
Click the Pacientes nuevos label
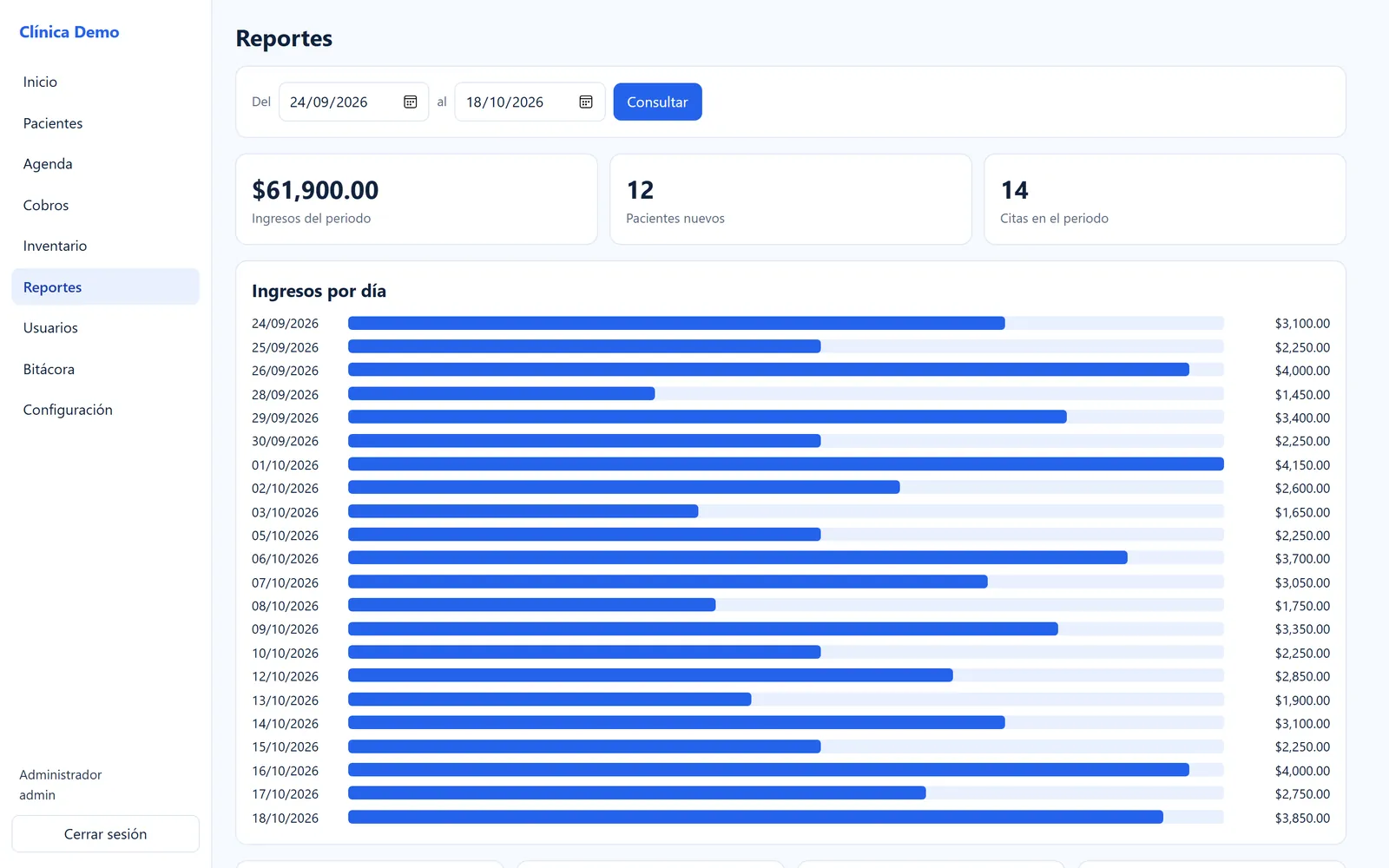(675, 219)
